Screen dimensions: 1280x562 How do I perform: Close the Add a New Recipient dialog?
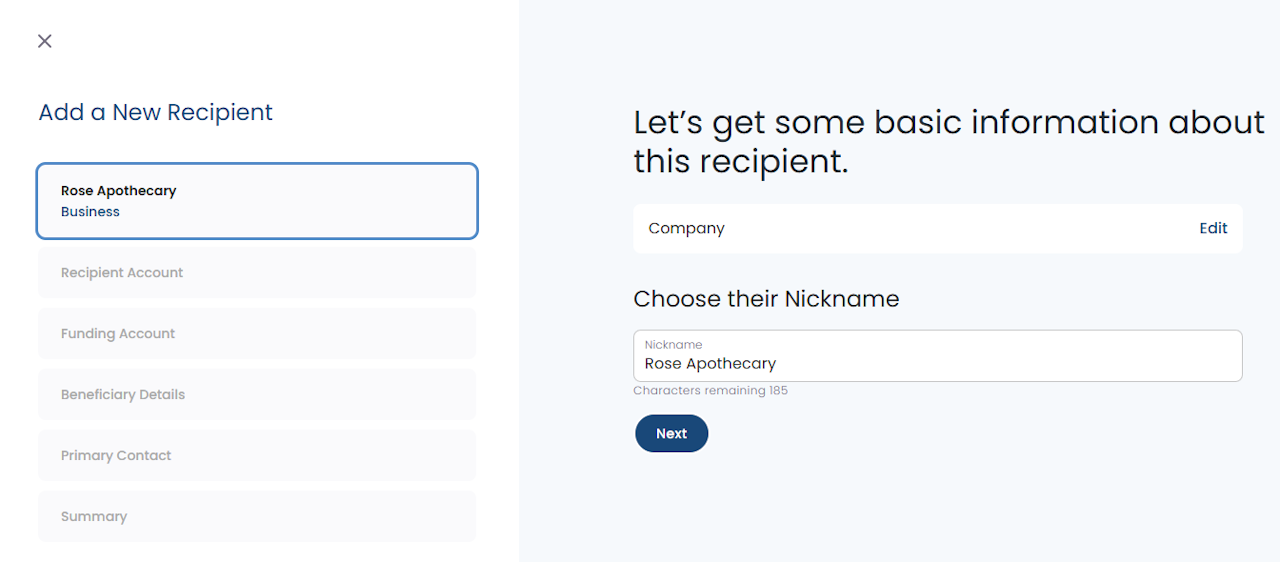tap(44, 41)
